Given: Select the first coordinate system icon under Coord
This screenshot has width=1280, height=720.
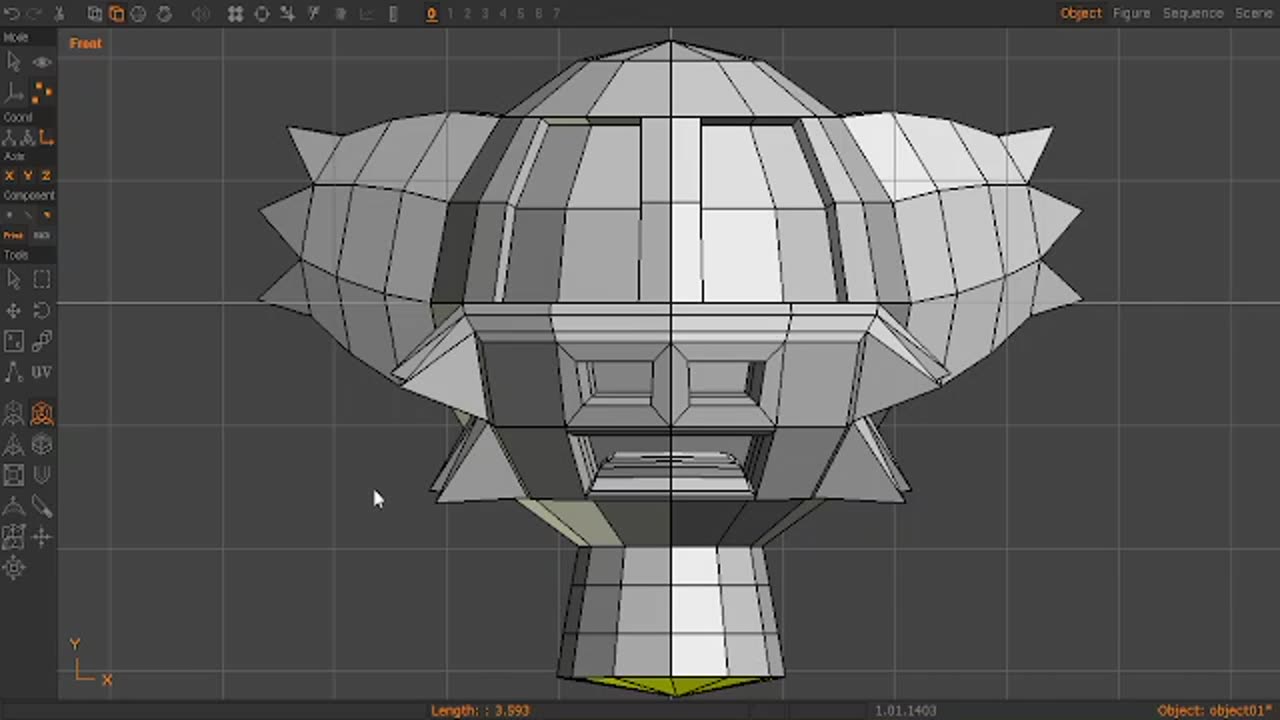Looking at the screenshot, I should pyautogui.click(x=9, y=137).
